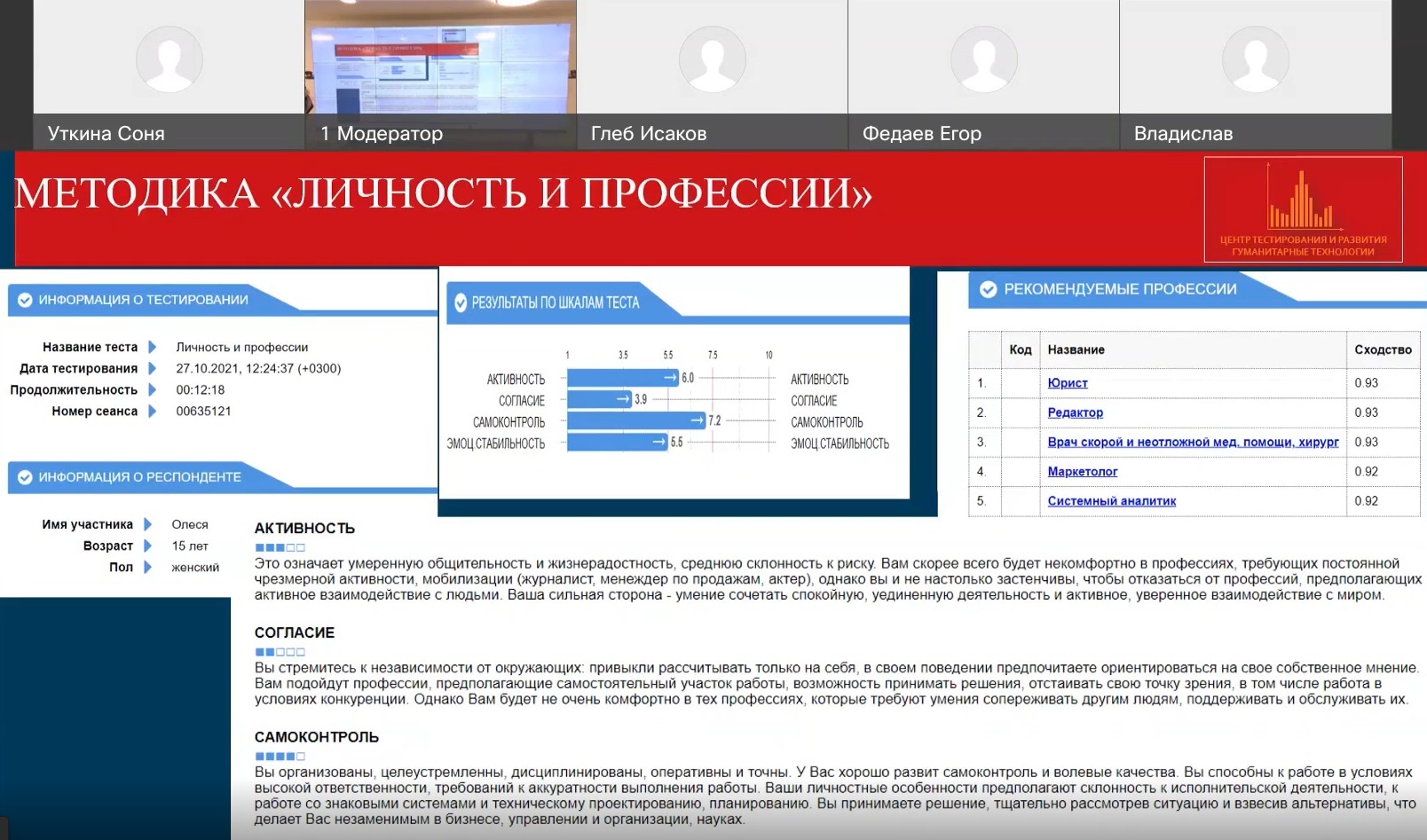Viewport: 1427px width, 840px height.
Task: Click the checkmark icon beside 'Информация о респонденте'
Action: click(25, 477)
